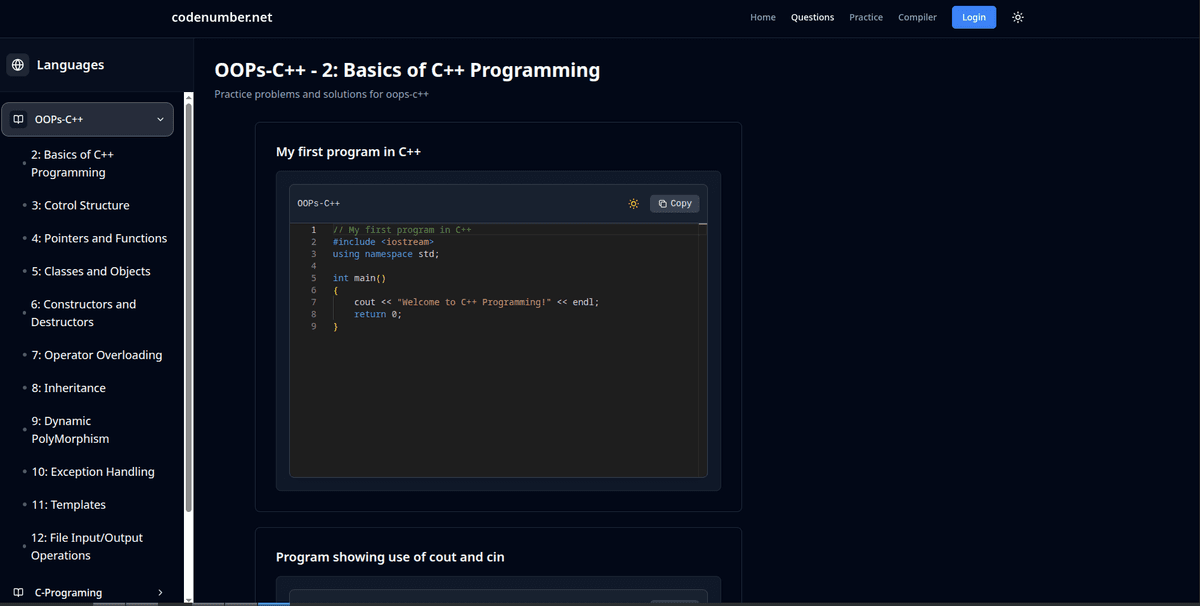Go to Home in the navigation bar

coord(762,17)
